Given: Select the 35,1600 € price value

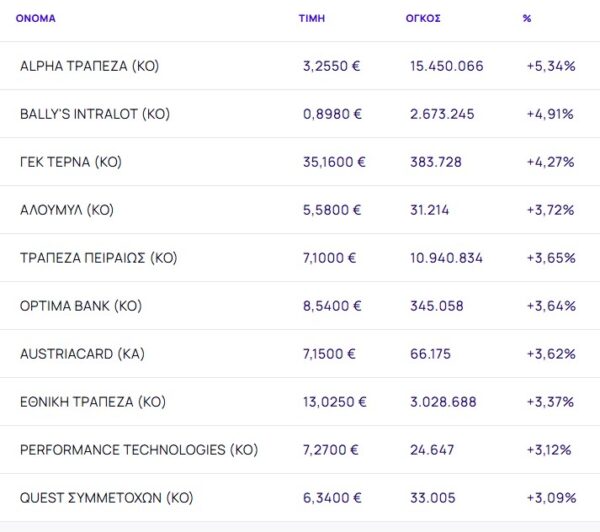Looking at the screenshot, I should [x=334, y=162].
